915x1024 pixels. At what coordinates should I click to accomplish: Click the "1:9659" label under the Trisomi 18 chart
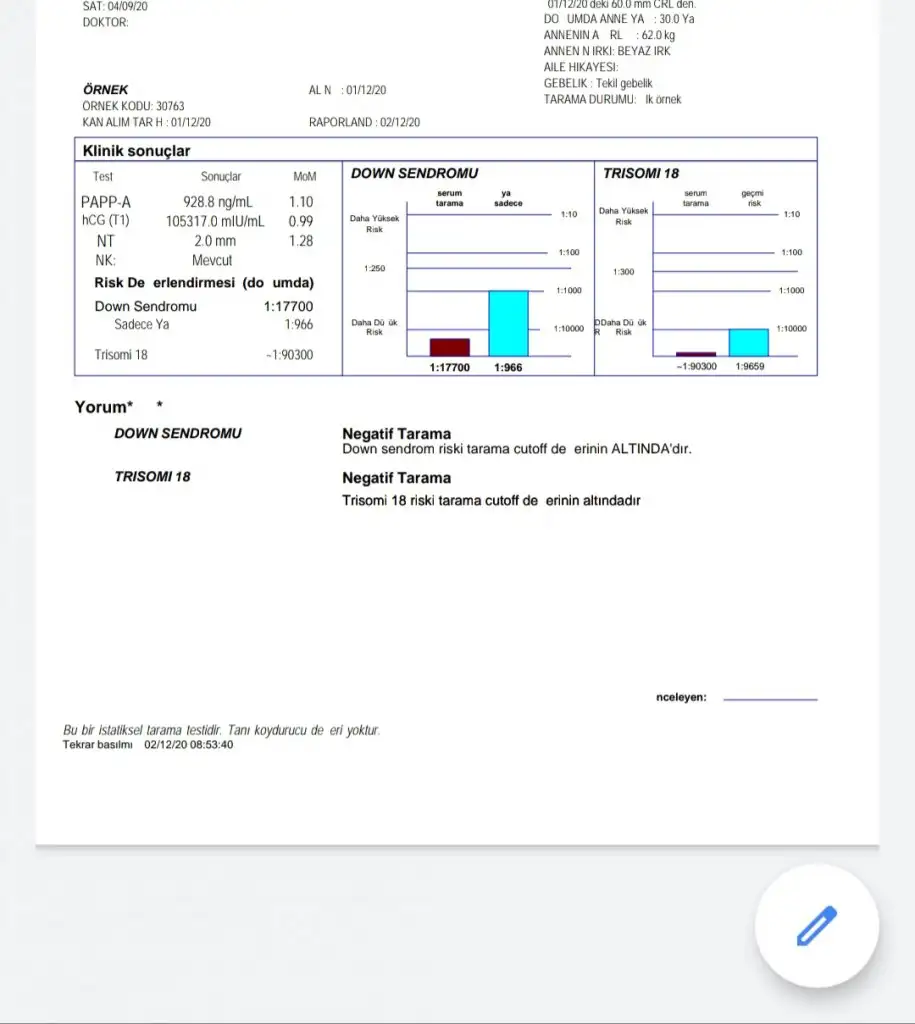(750, 366)
